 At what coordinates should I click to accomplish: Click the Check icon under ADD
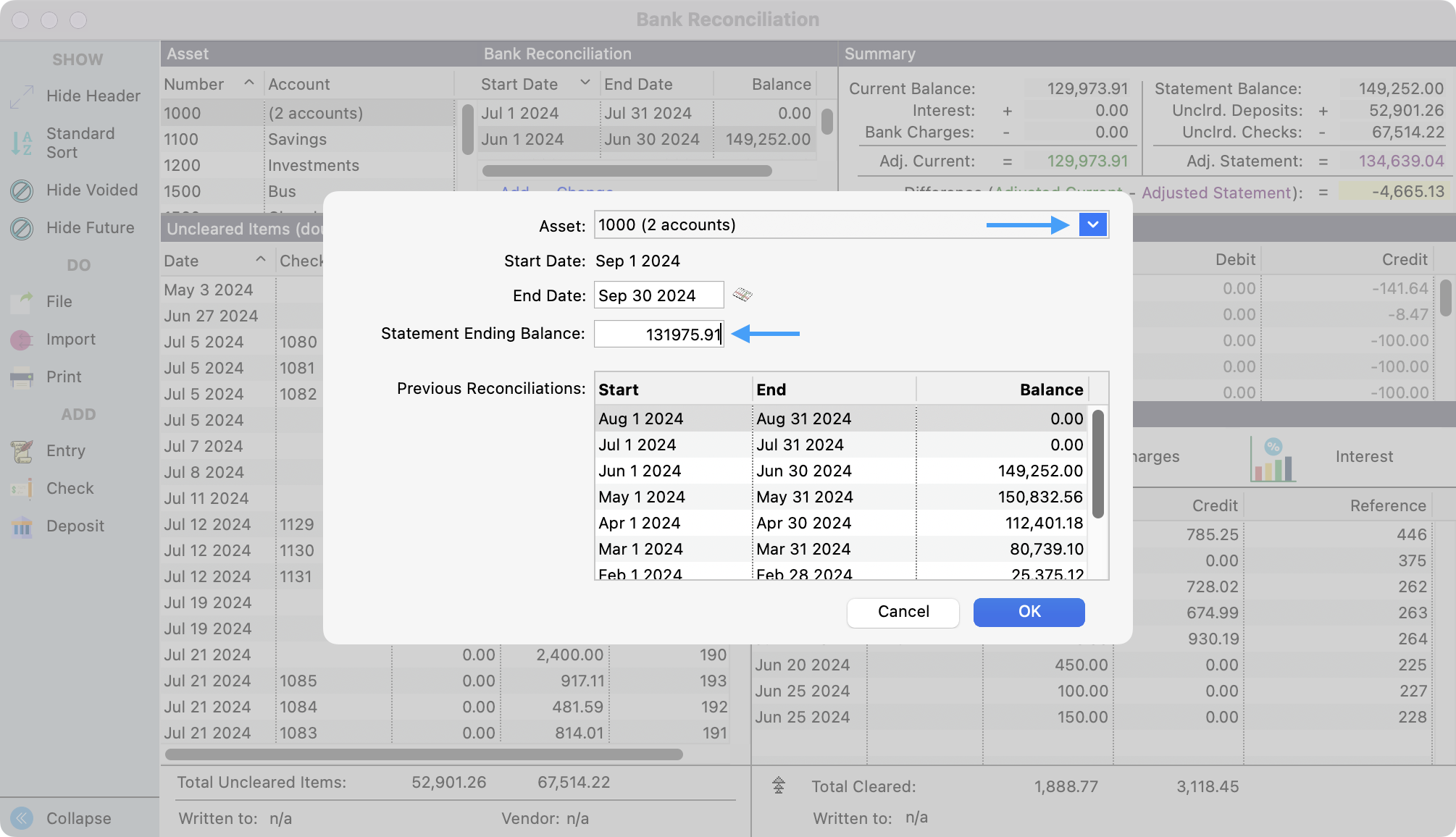[x=22, y=489]
